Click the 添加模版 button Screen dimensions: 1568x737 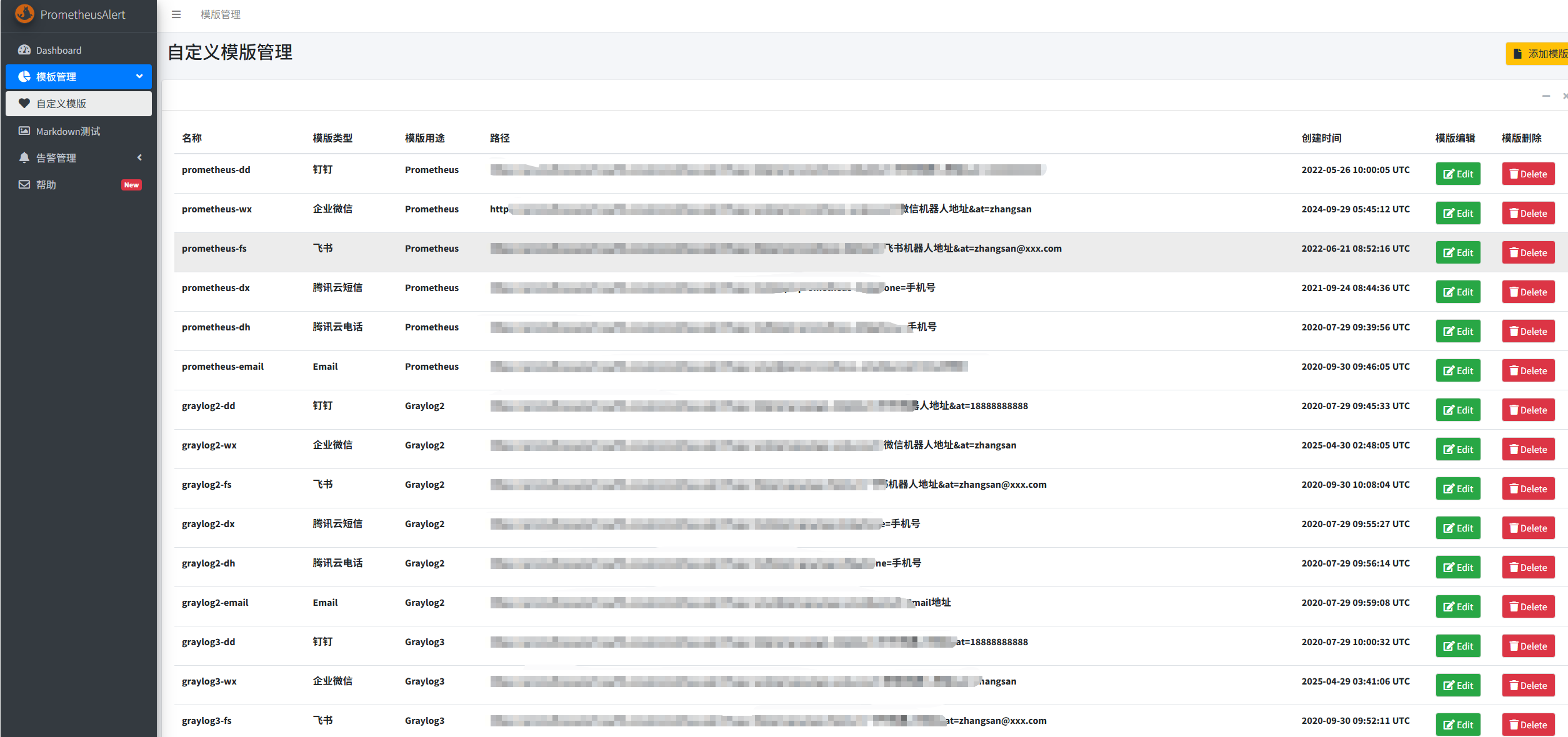point(1537,54)
